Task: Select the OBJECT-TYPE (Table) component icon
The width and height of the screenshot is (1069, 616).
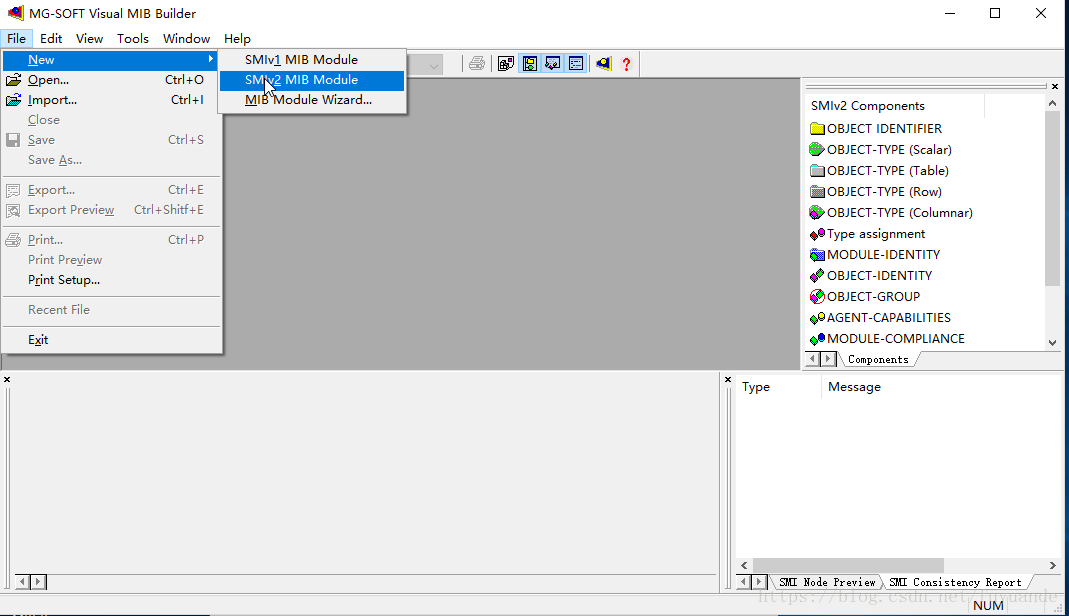Action: point(817,170)
